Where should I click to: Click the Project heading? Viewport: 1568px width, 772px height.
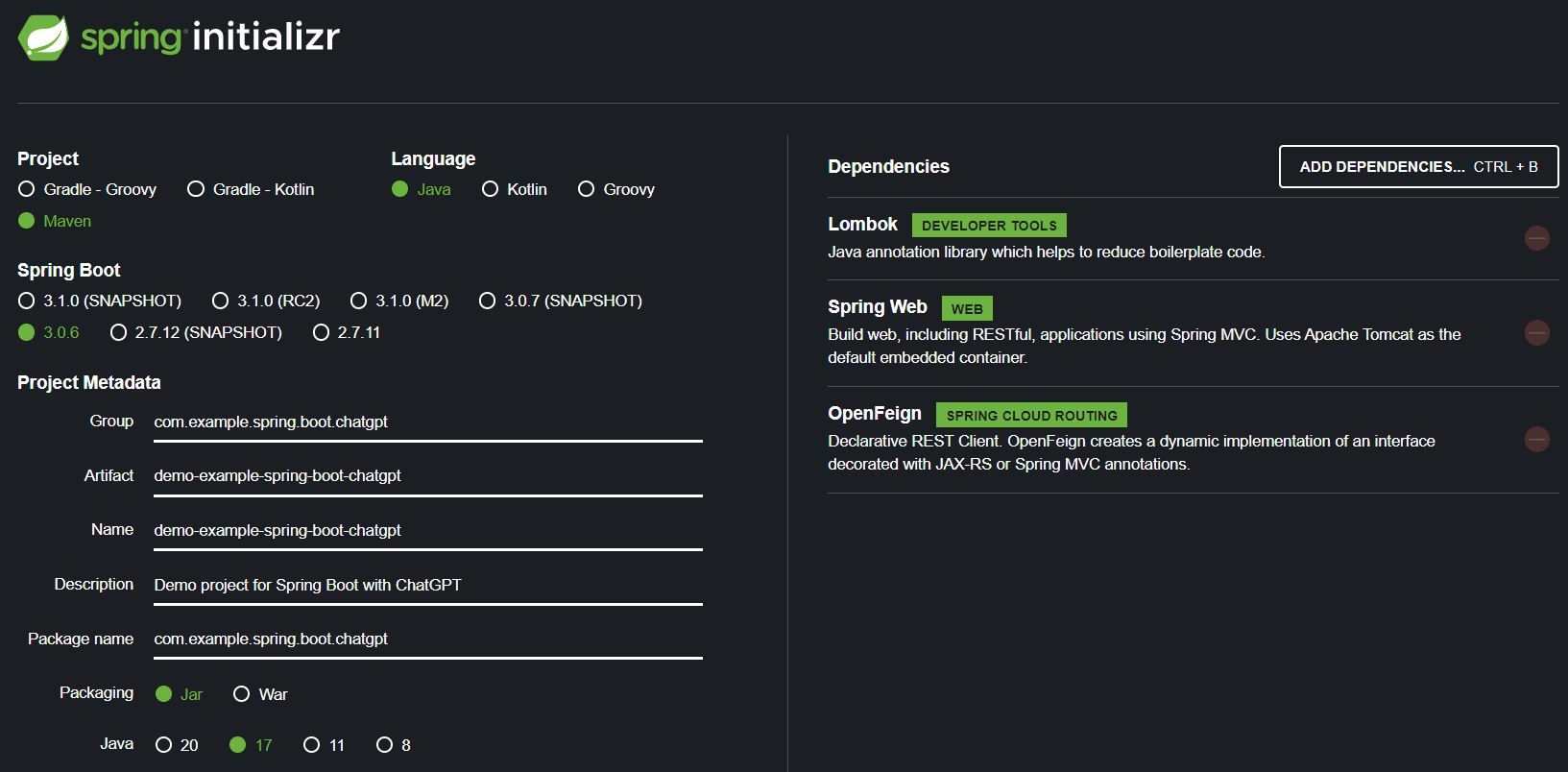click(x=48, y=158)
